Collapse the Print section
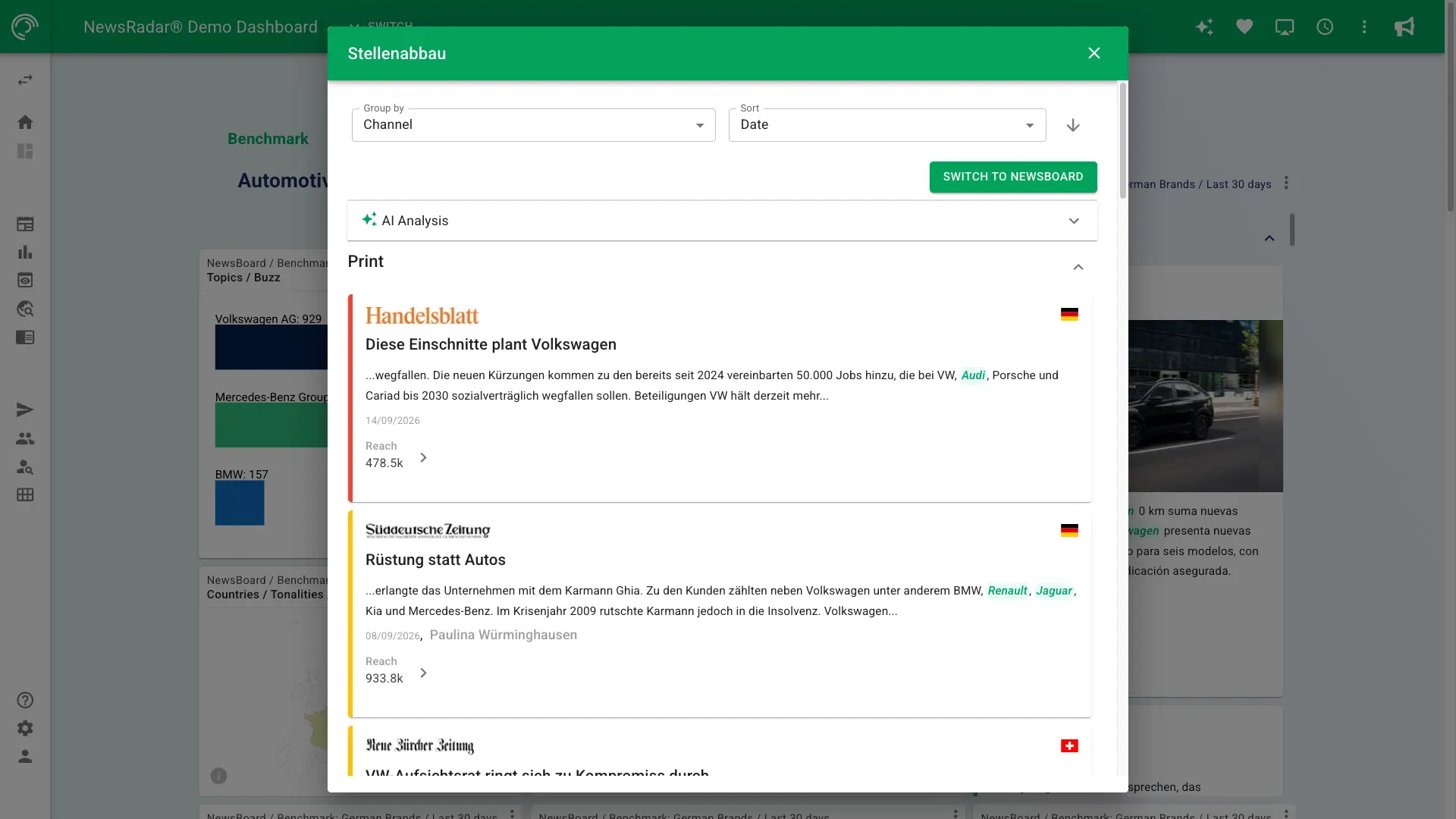Viewport: 1456px width, 819px height. point(1078,267)
